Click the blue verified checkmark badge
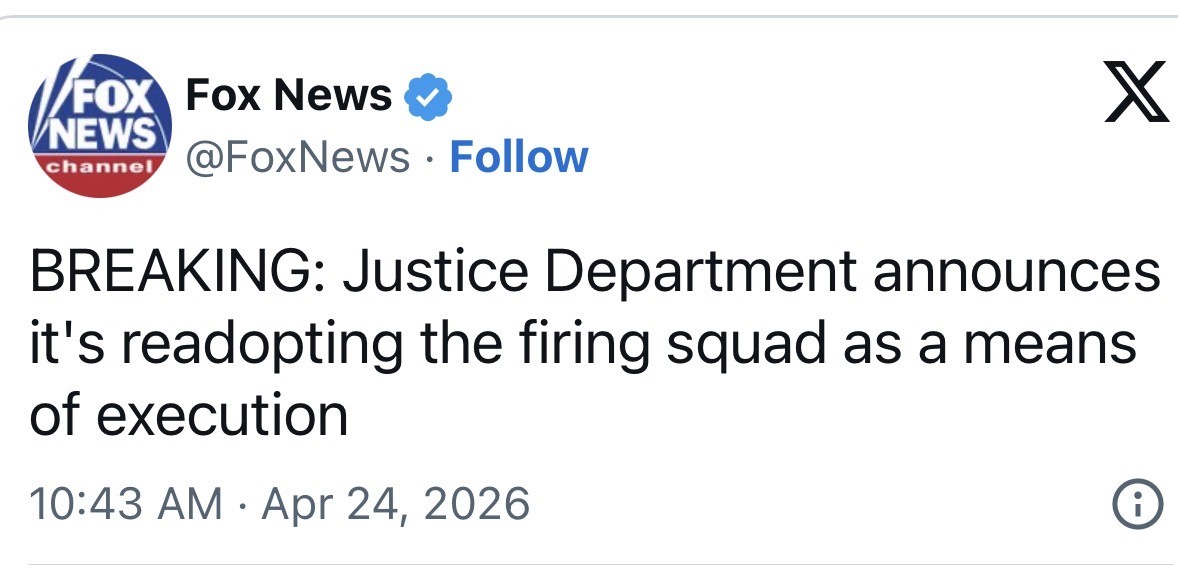The image size is (1178, 565). [428, 98]
